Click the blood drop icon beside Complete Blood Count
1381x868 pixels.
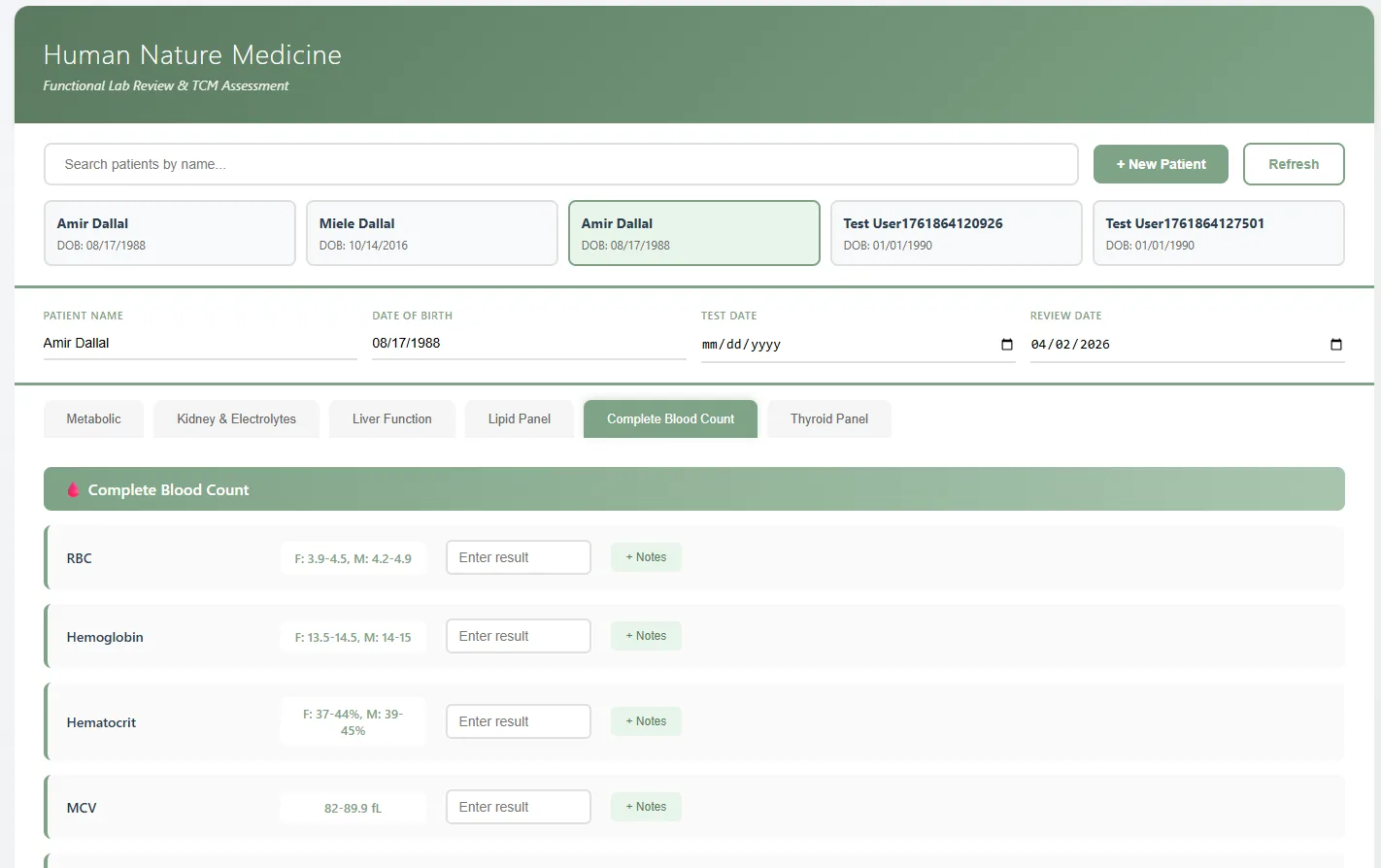pos(73,489)
